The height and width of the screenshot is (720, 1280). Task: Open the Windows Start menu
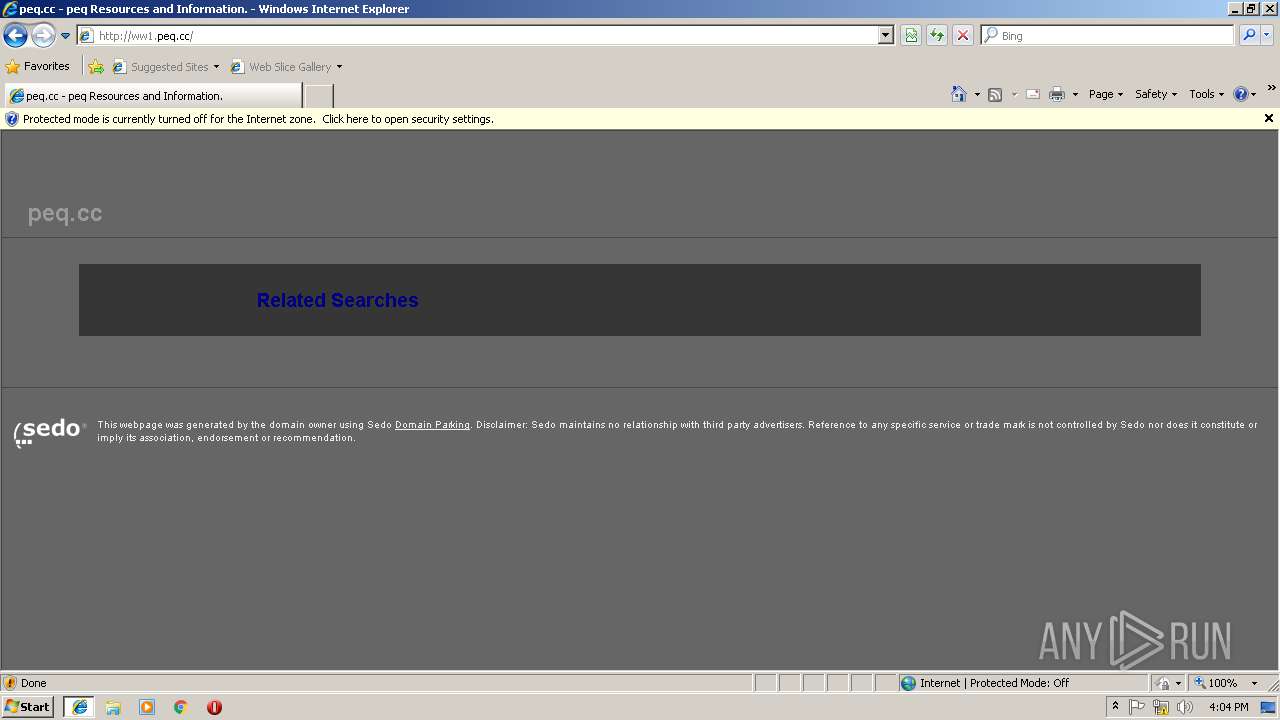(x=28, y=707)
